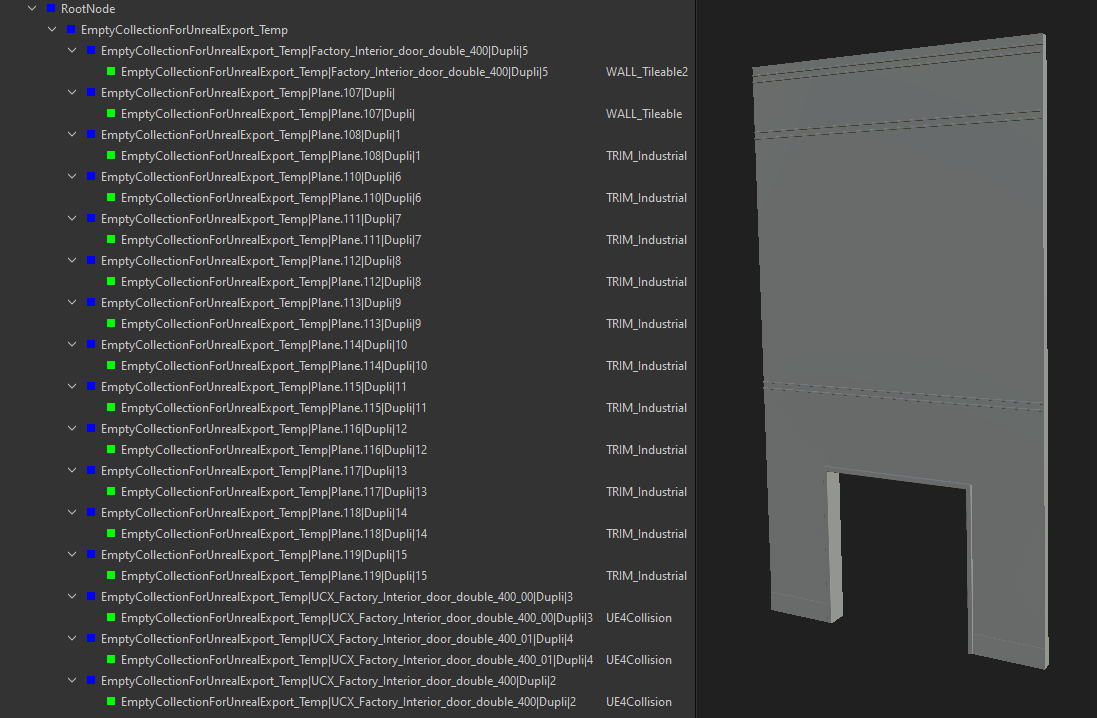Collapse the EmptyCollectionForUnrealExport_Temp node chevron
Viewport: 1097px width, 718px height.
52,29
